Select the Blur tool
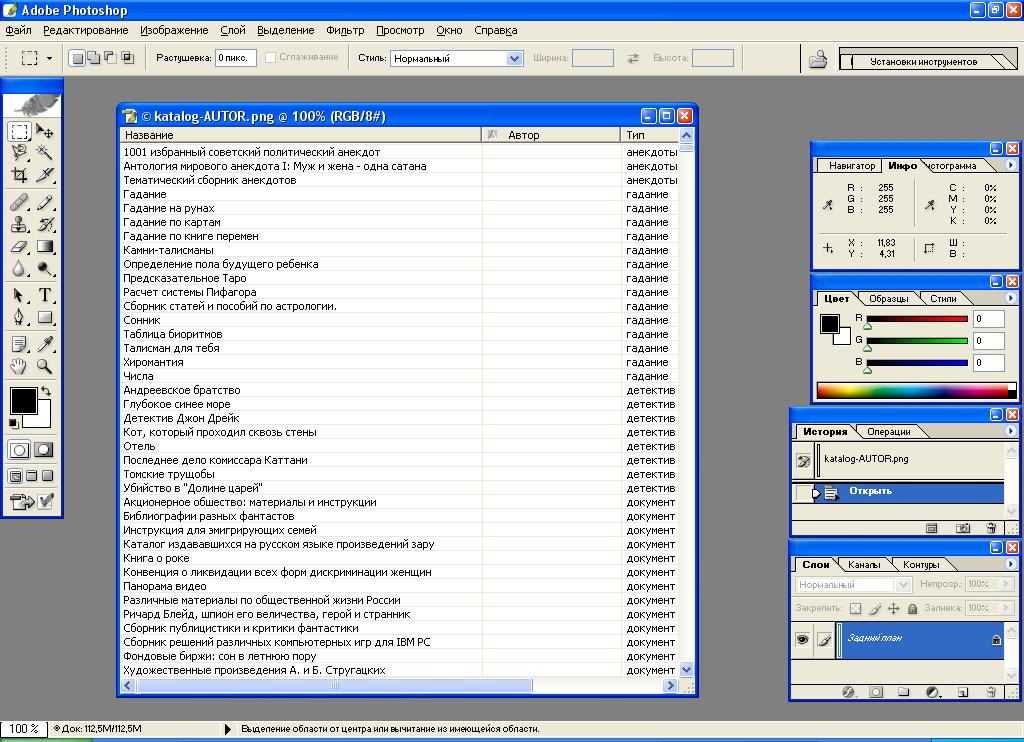Viewport: 1024px width, 742px height. (20, 269)
